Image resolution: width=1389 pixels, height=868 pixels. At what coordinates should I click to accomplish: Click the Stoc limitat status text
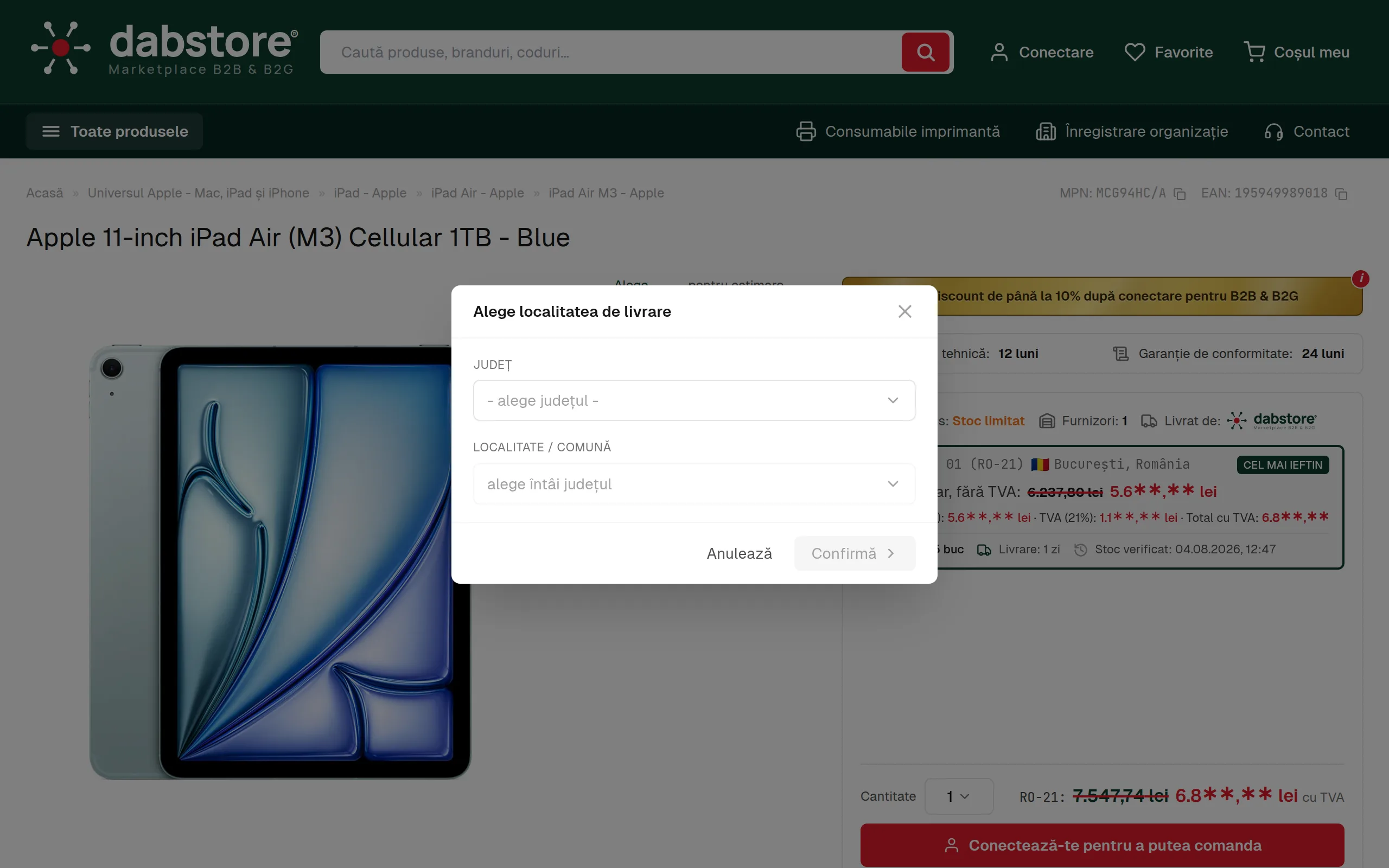click(988, 421)
